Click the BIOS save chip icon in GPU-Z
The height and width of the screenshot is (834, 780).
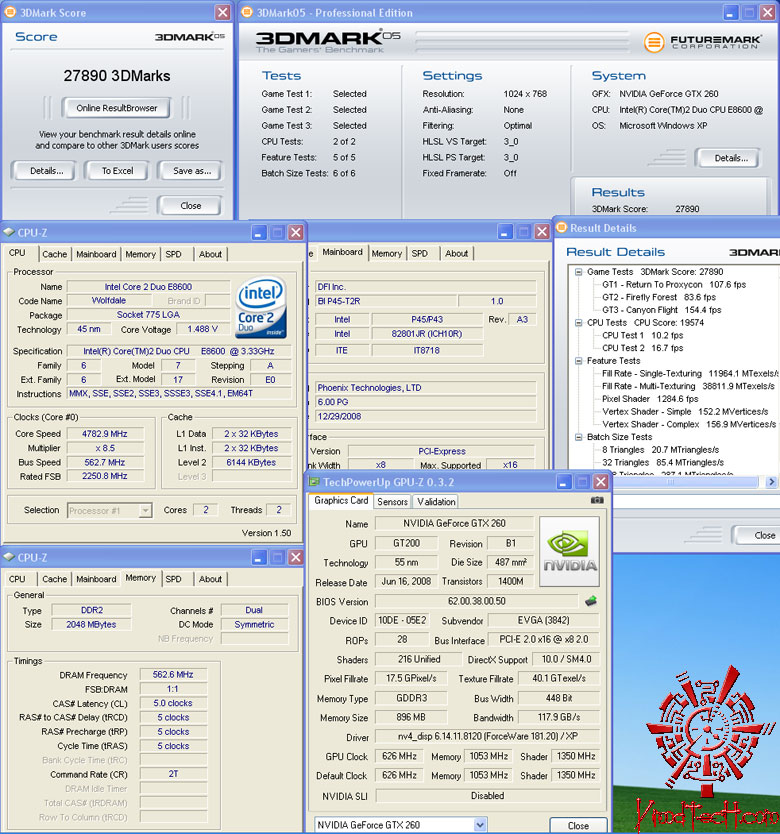click(x=591, y=601)
